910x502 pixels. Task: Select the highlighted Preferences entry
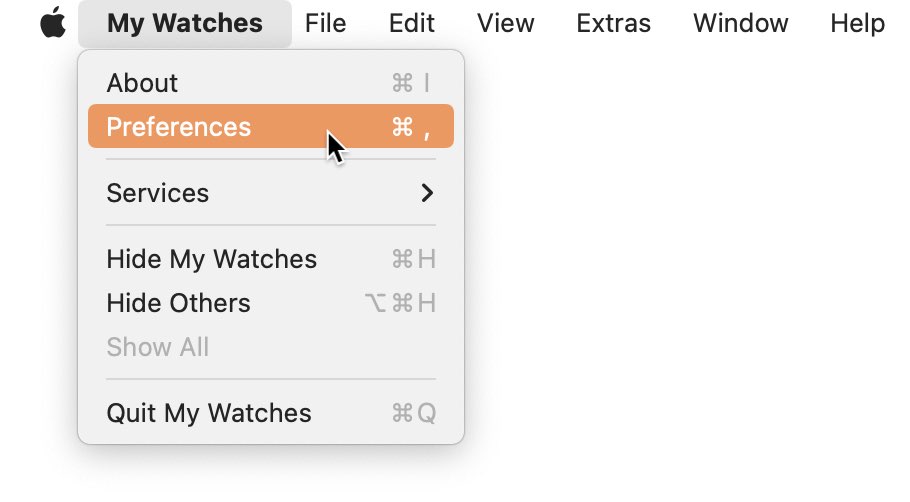270,127
